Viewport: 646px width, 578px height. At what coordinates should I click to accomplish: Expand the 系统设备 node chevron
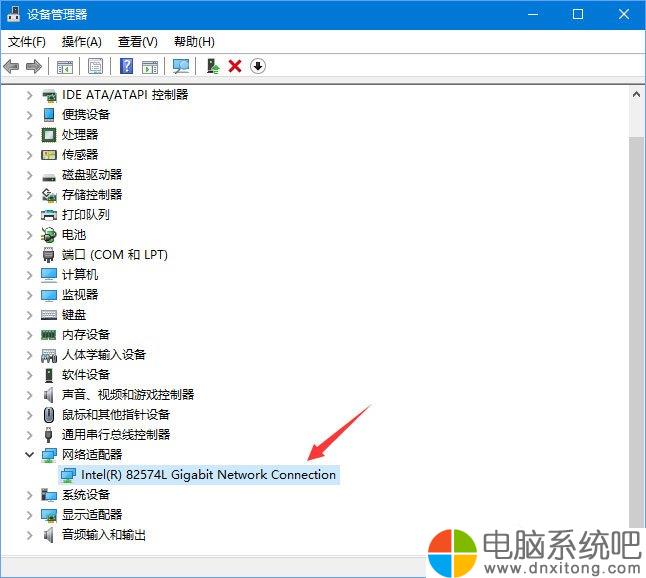pos(29,495)
